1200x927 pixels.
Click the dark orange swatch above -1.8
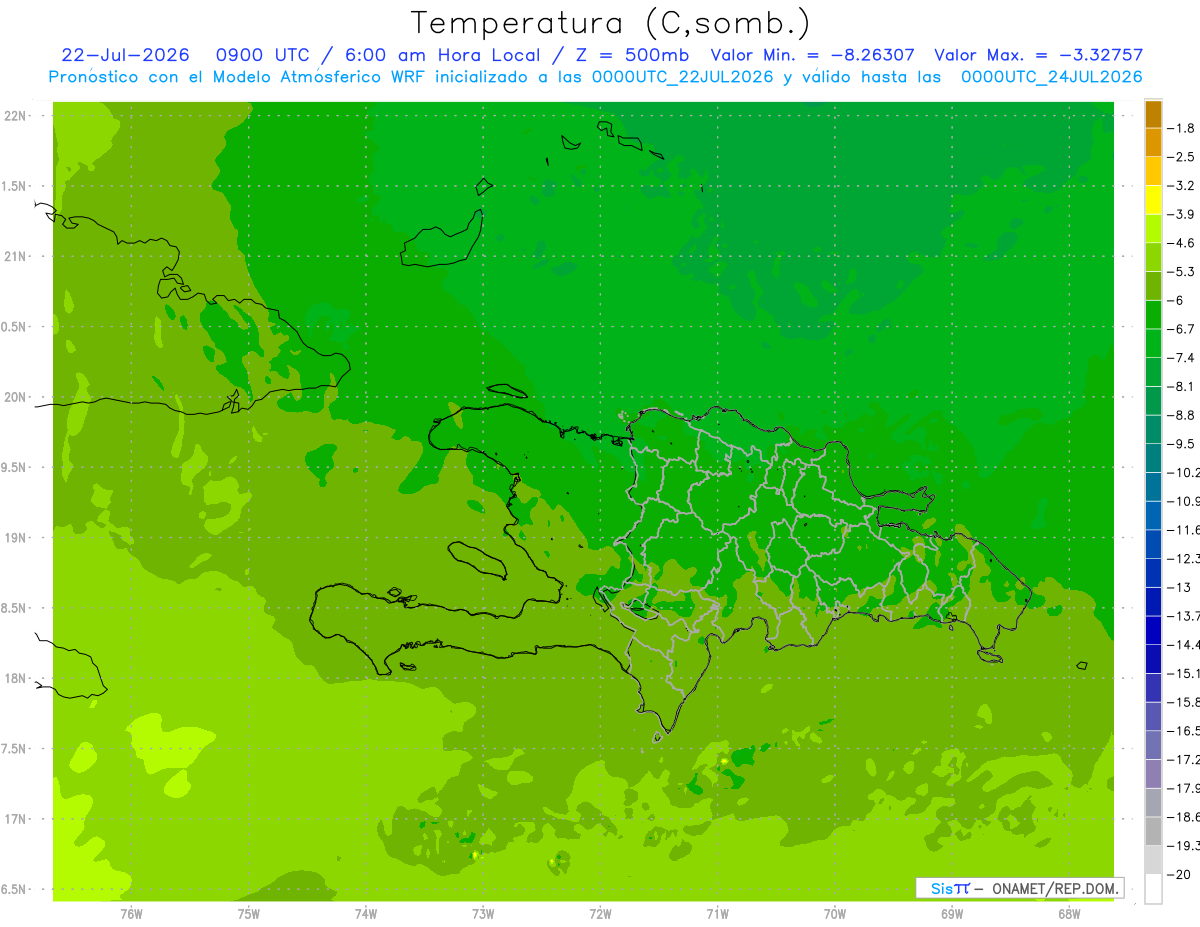pos(1153,114)
